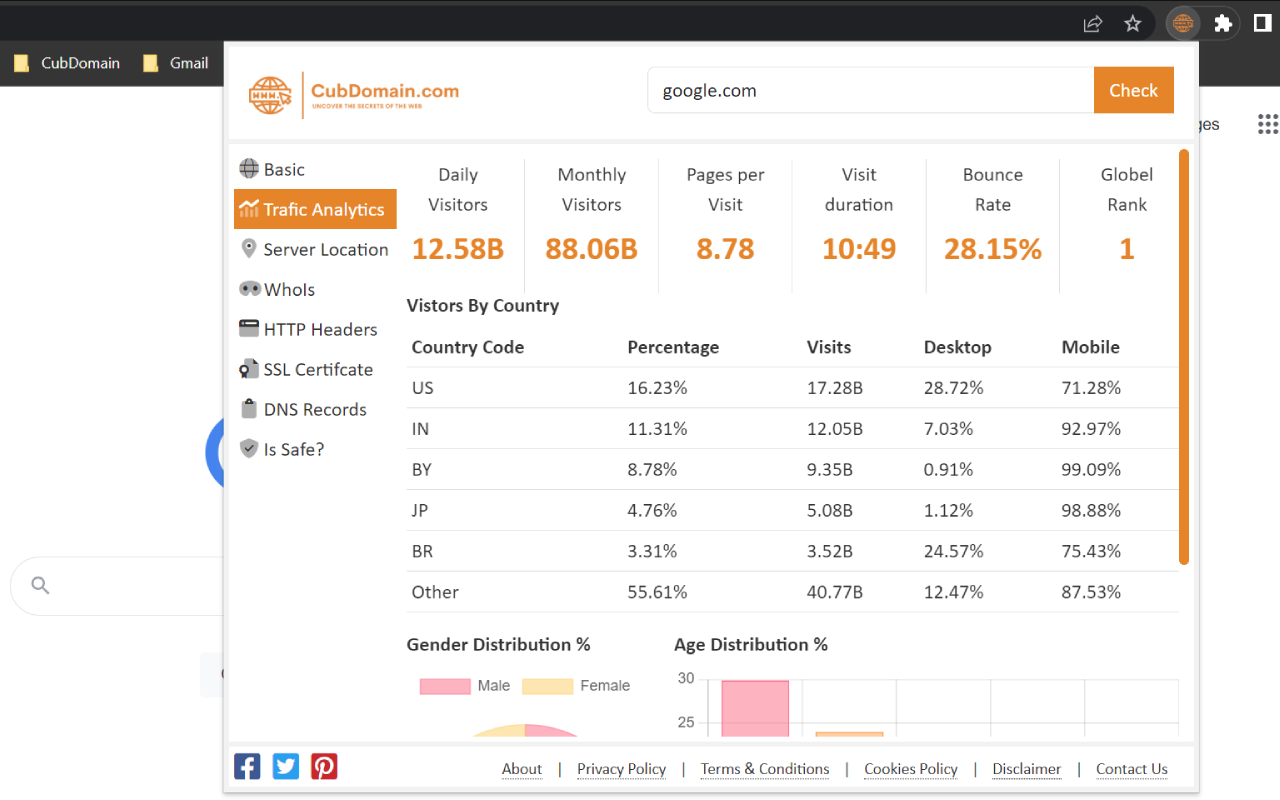Screen dimensions: 1280x800
Task: Click the Percentage column header
Action: (673, 348)
